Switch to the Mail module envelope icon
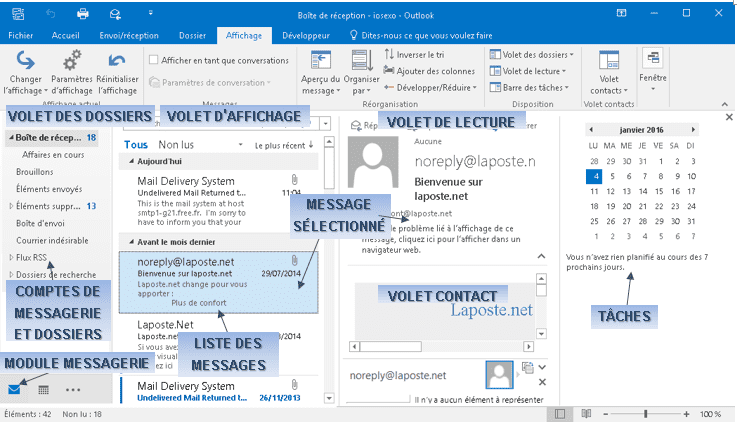Screen dimensions: 737x424 15,389
